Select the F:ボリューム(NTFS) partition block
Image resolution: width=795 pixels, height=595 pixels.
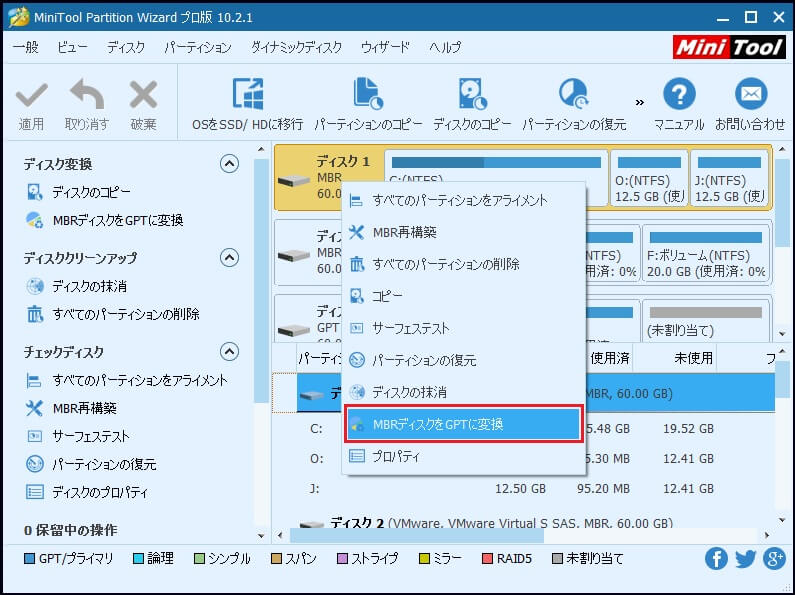coord(706,253)
